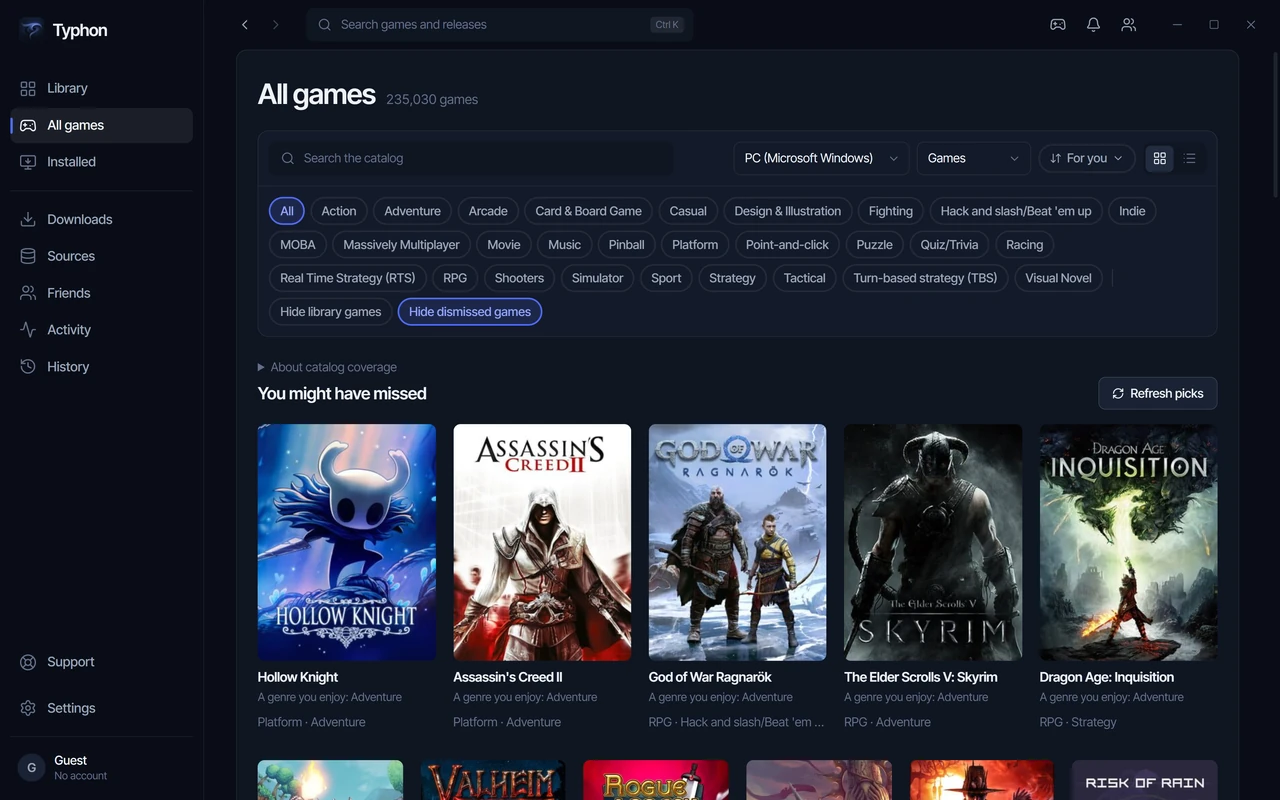Toggle the Visual Novel genre filter
The image size is (1280, 800).
click(1058, 278)
